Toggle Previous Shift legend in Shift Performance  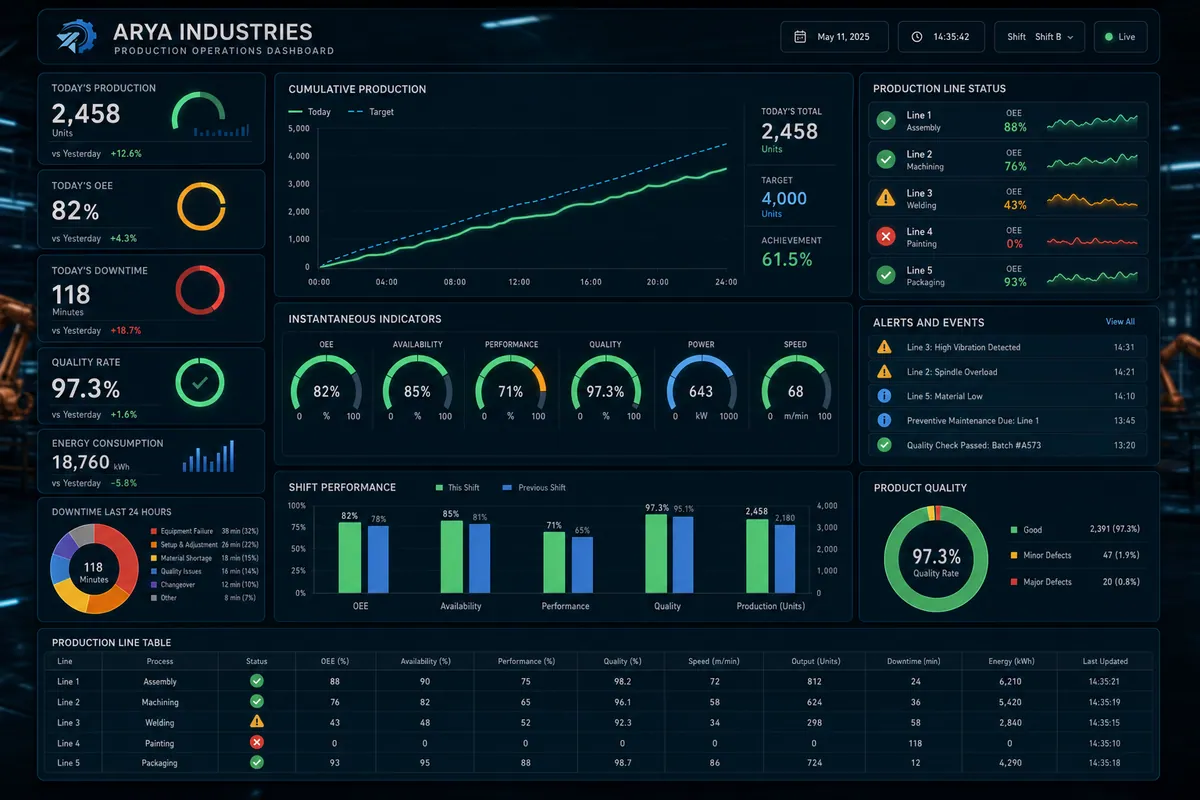point(534,487)
